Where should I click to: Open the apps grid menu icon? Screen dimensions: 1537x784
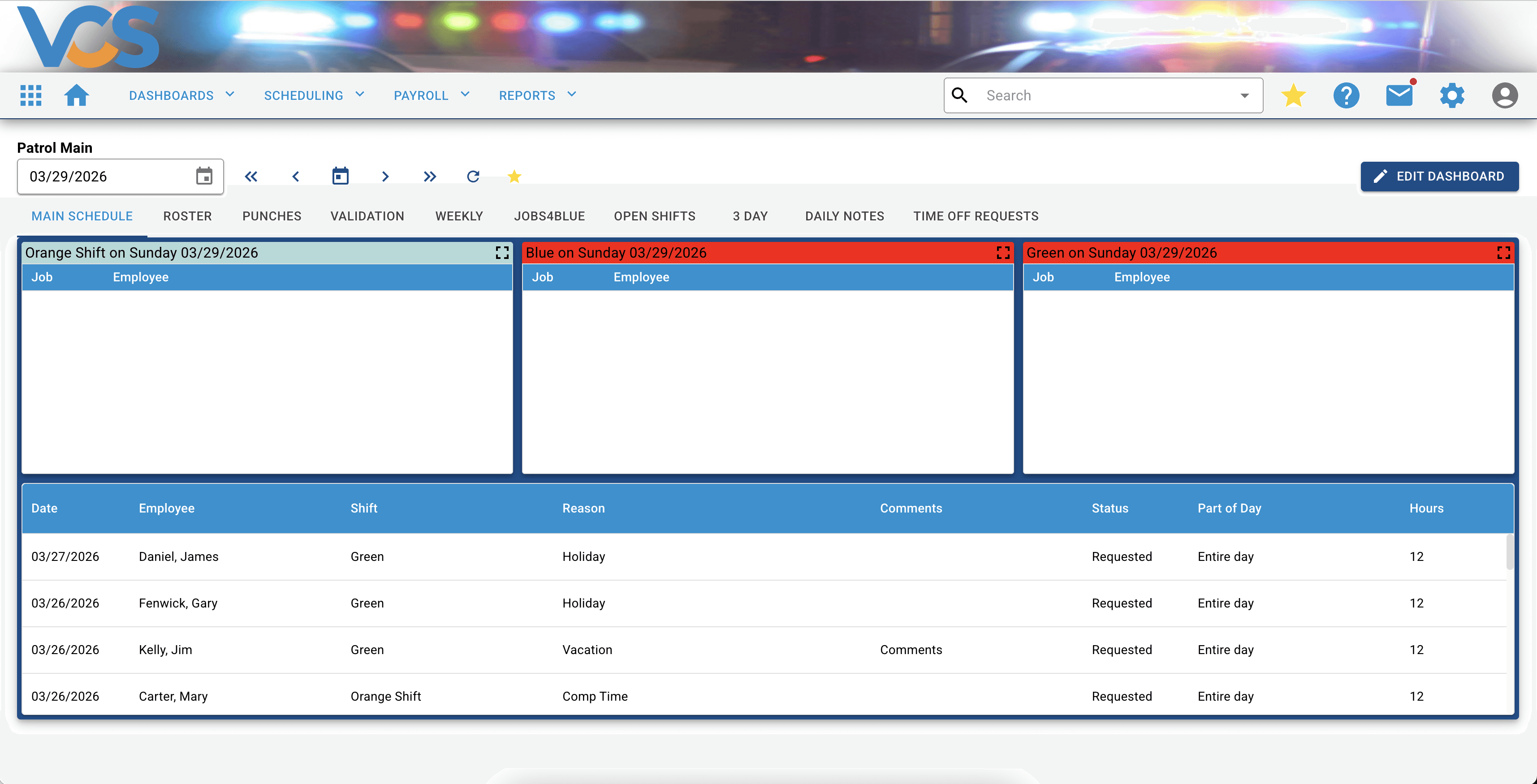point(30,95)
